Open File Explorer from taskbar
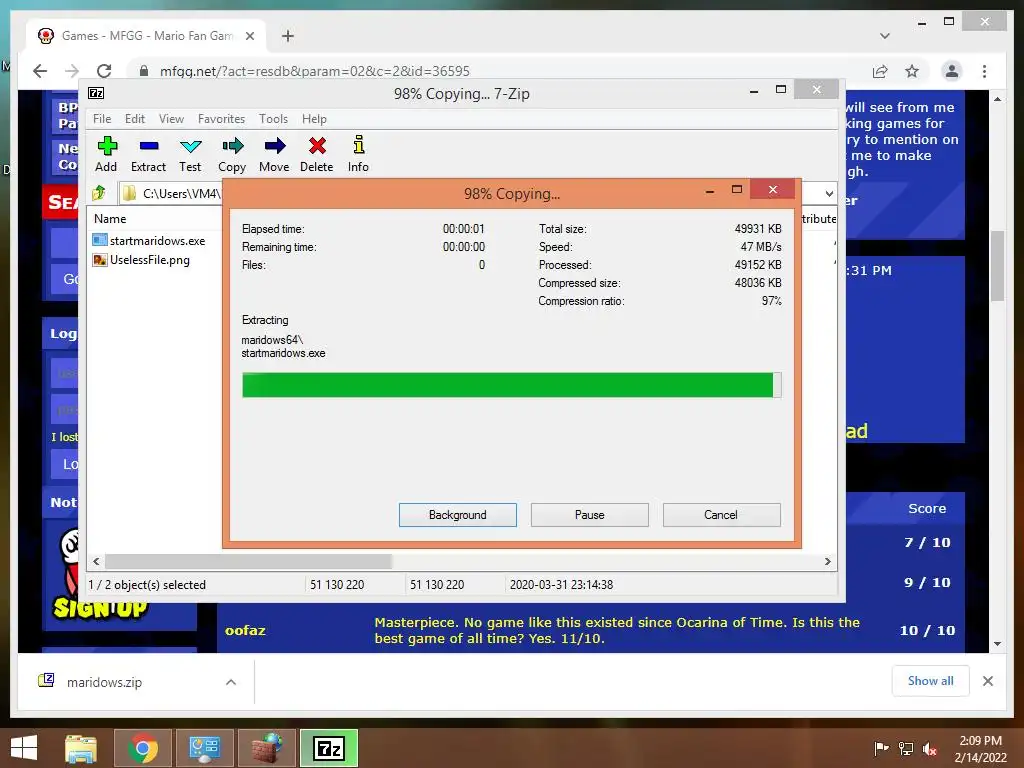 click(x=81, y=748)
